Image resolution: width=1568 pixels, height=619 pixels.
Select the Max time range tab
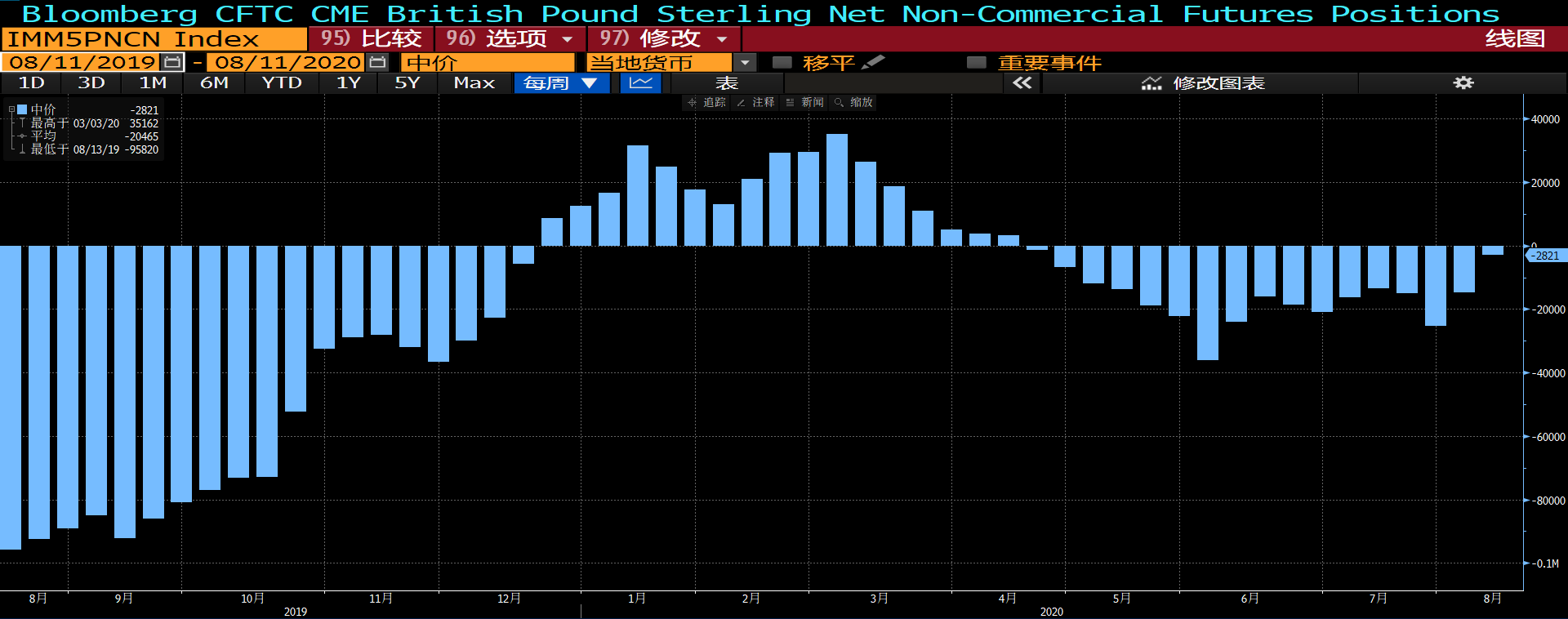[x=474, y=82]
